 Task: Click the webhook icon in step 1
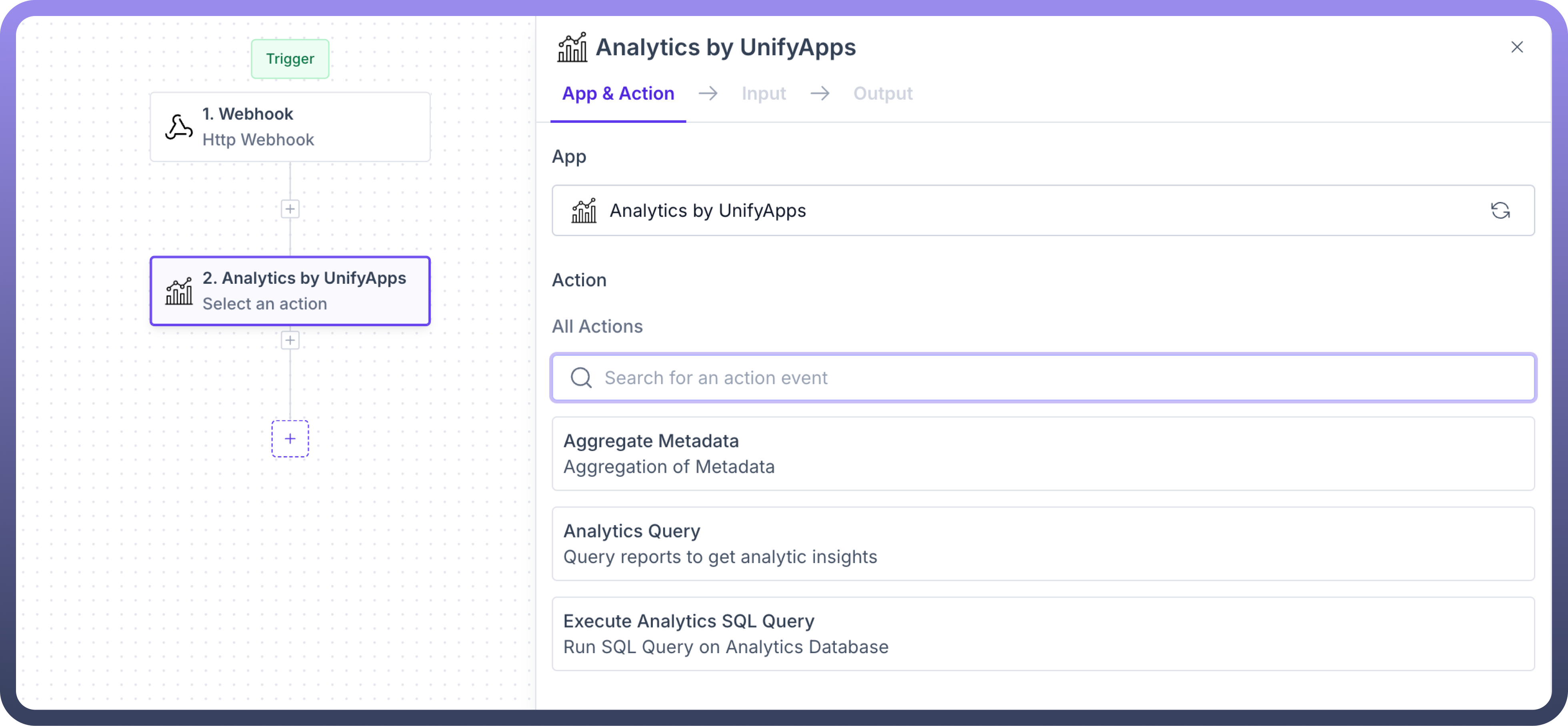coord(179,127)
